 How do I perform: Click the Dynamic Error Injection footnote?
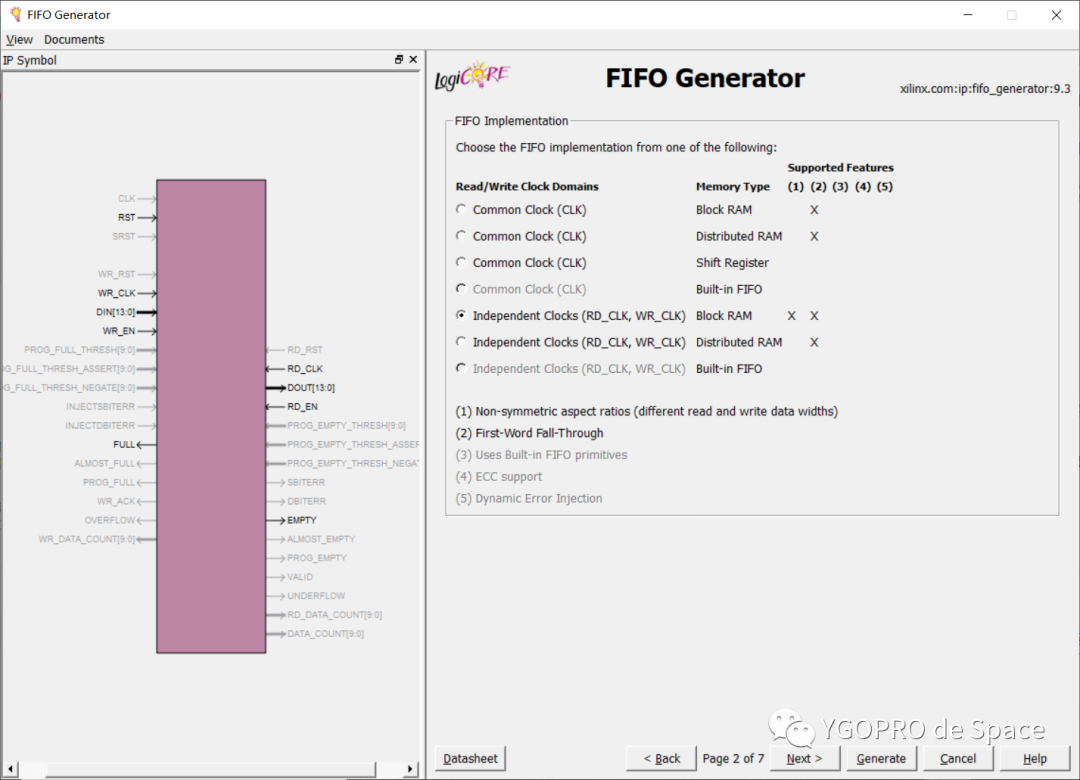point(529,499)
